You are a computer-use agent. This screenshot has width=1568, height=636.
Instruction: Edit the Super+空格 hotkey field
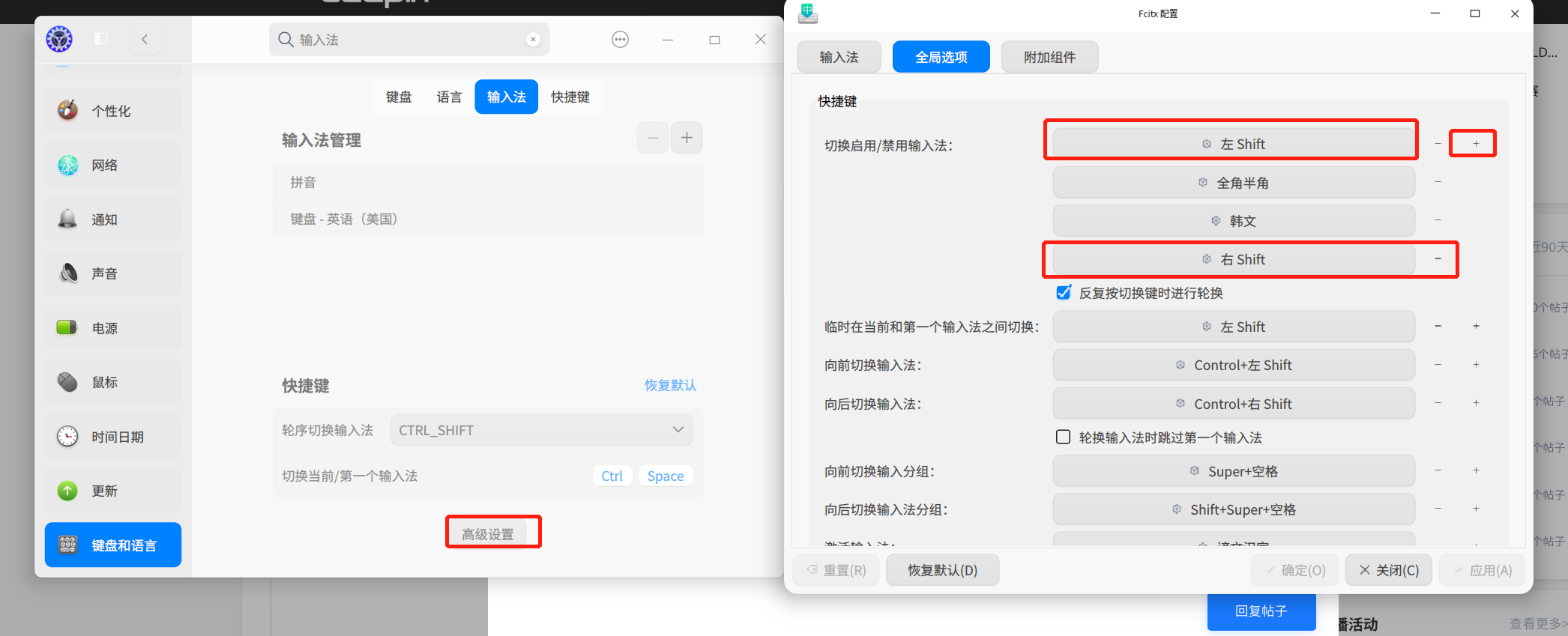click(x=1234, y=471)
